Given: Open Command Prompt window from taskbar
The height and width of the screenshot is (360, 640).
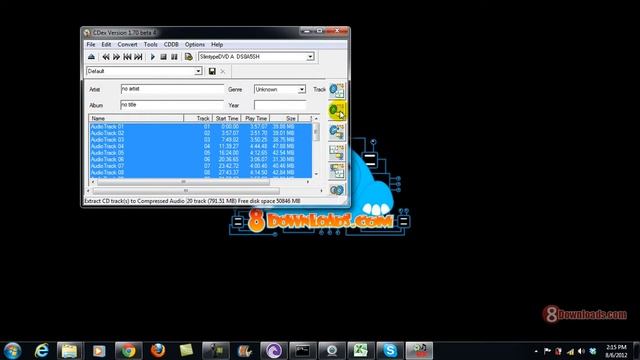Looking at the screenshot, I should pos(302,351).
